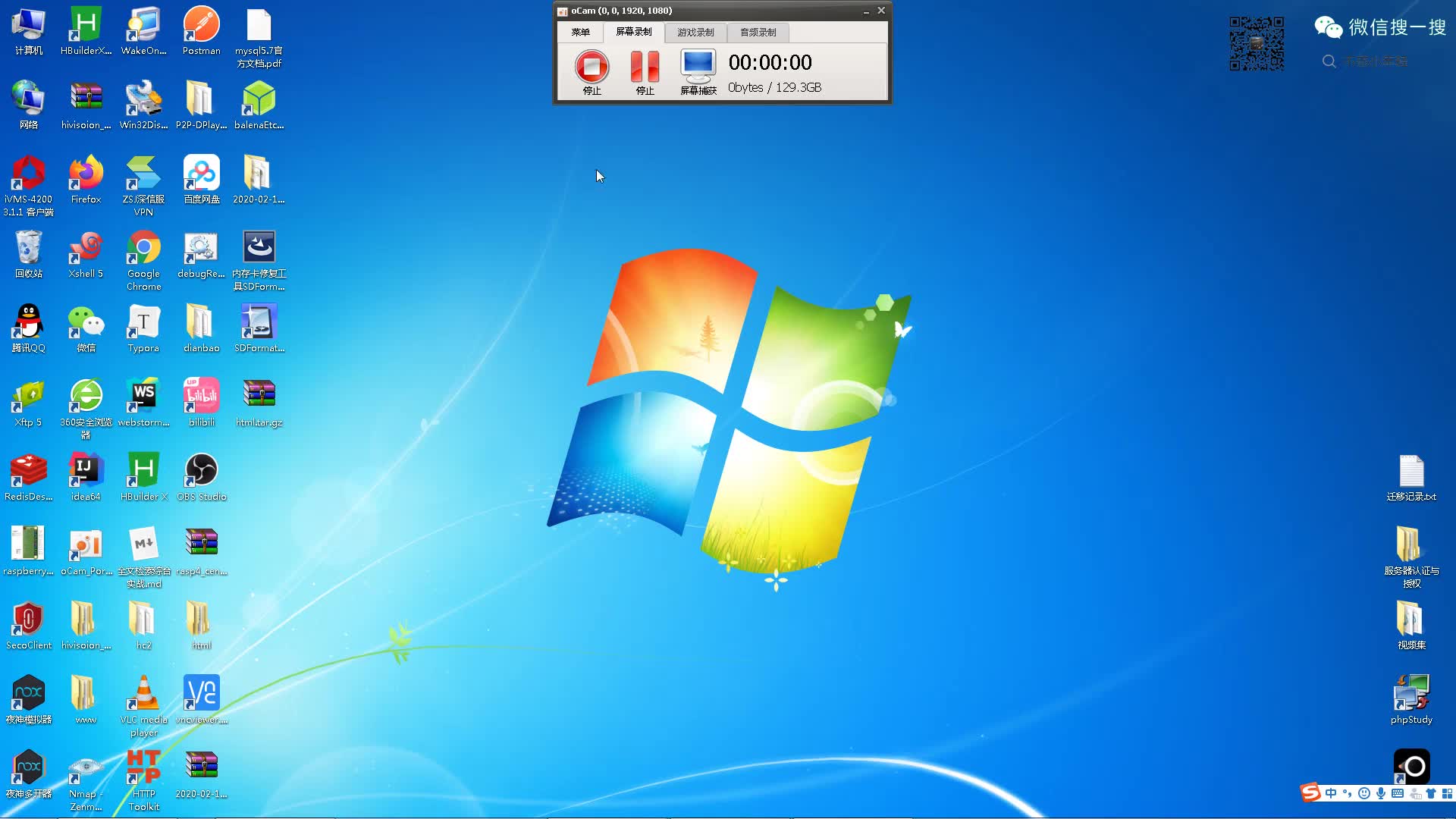Open the emoji smiley panel on the IME bar
The width and height of the screenshot is (1456, 819).
1364,793
